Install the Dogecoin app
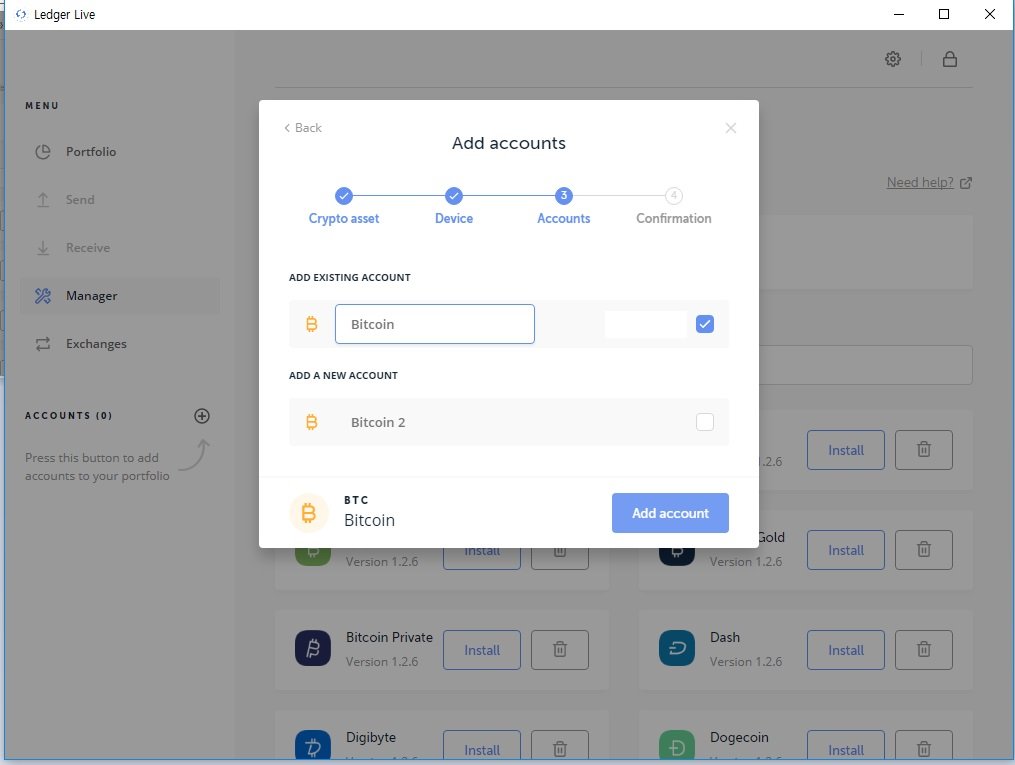Image resolution: width=1015 pixels, height=765 pixels. click(x=845, y=747)
